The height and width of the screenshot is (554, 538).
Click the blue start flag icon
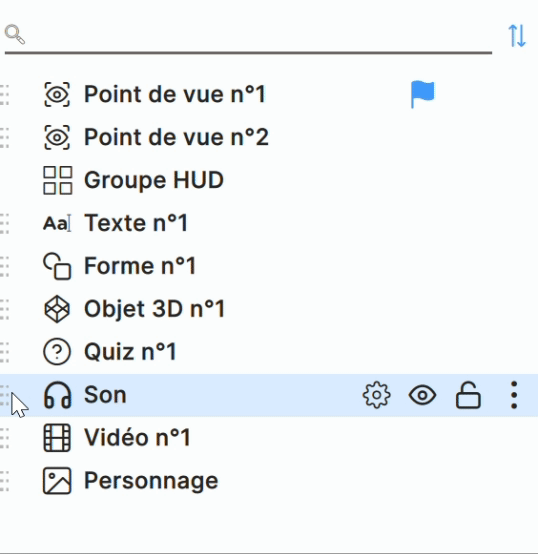pos(422,94)
